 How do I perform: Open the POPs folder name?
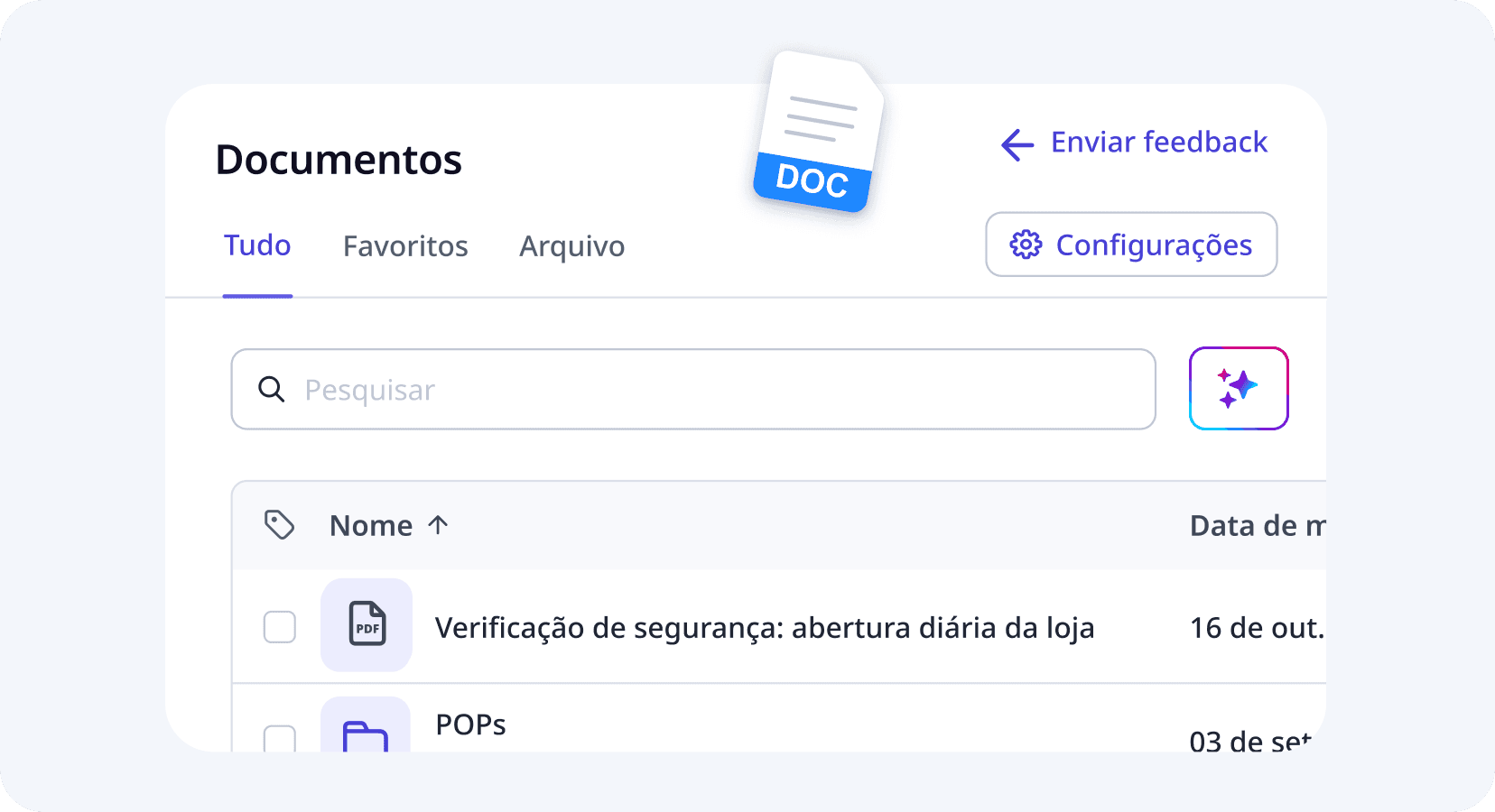click(x=470, y=724)
